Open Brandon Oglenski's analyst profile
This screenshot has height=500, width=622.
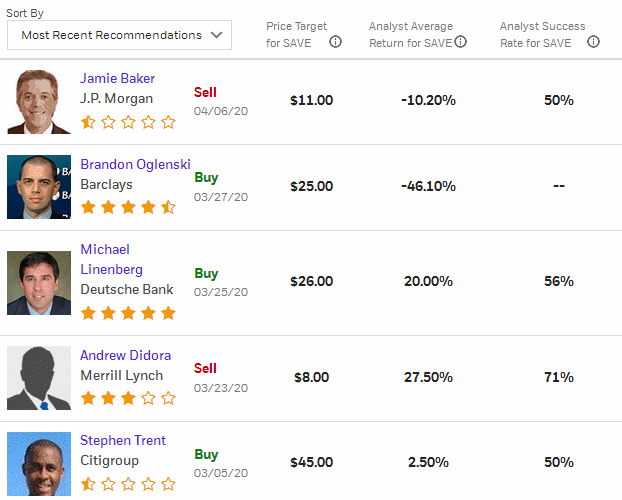pyautogui.click(x=135, y=164)
